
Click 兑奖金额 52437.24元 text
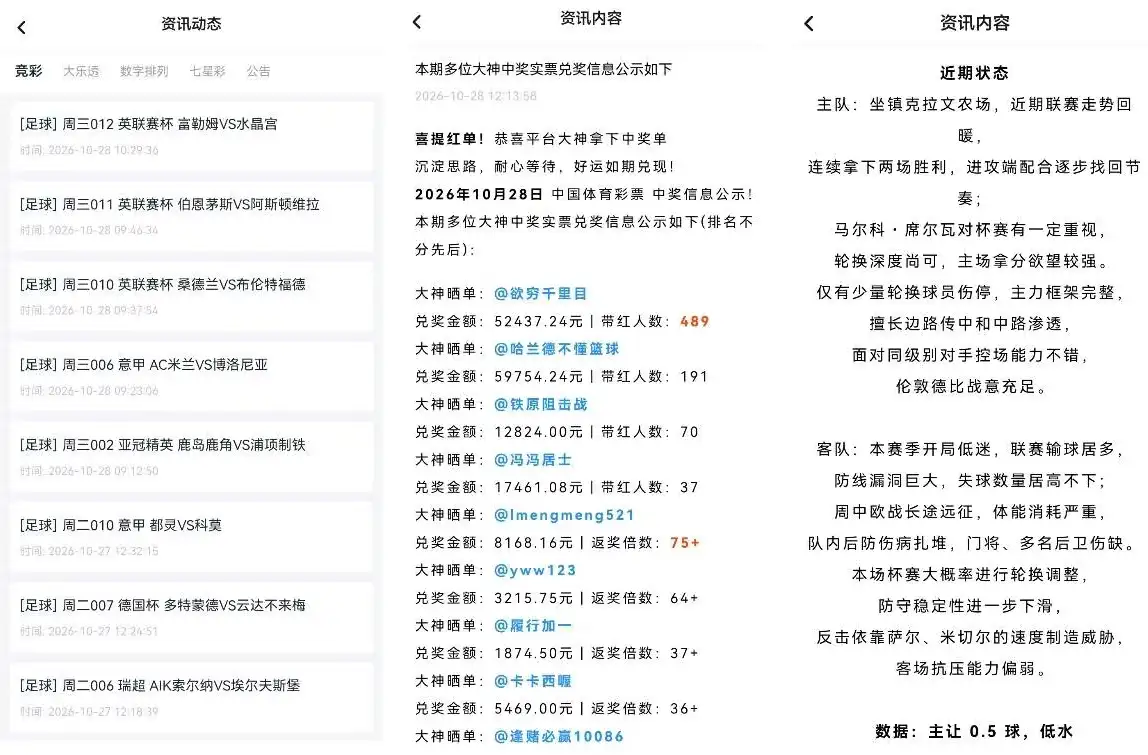[499, 321]
